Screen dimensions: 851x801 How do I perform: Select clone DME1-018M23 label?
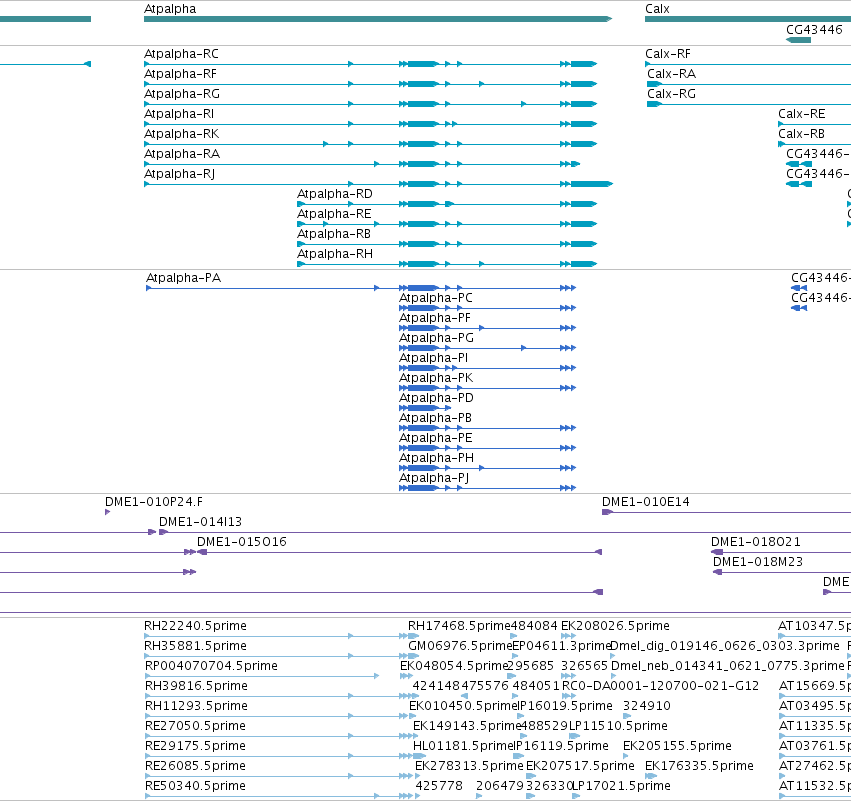[x=758, y=562]
